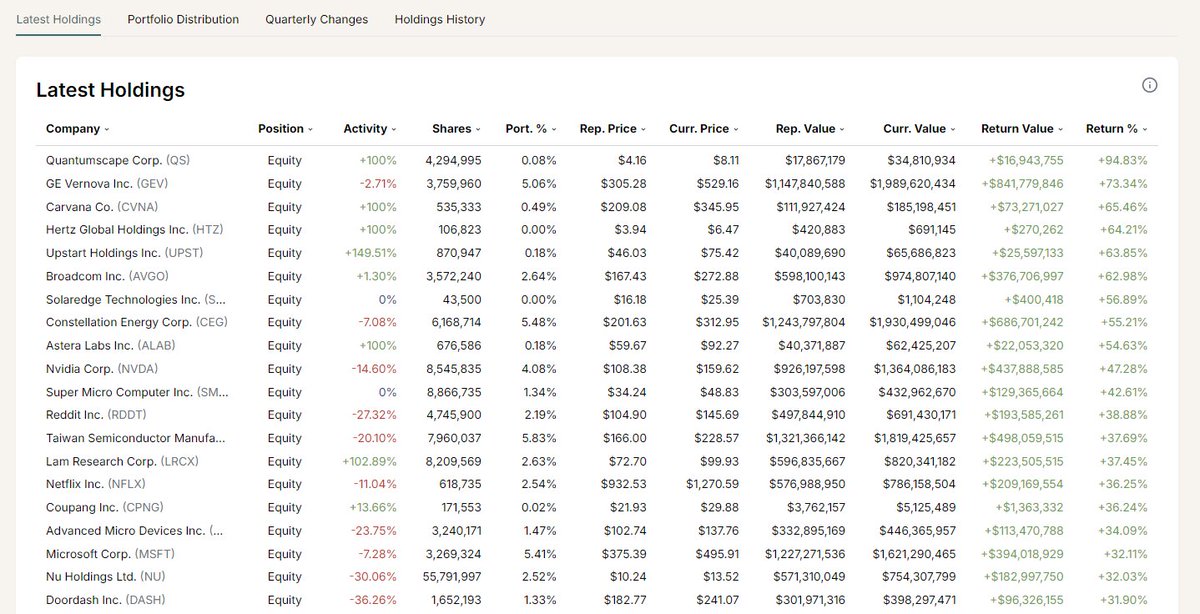Open the Holdings History tab
This screenshot has width=1200, height=614.
(x=440, y=19)
